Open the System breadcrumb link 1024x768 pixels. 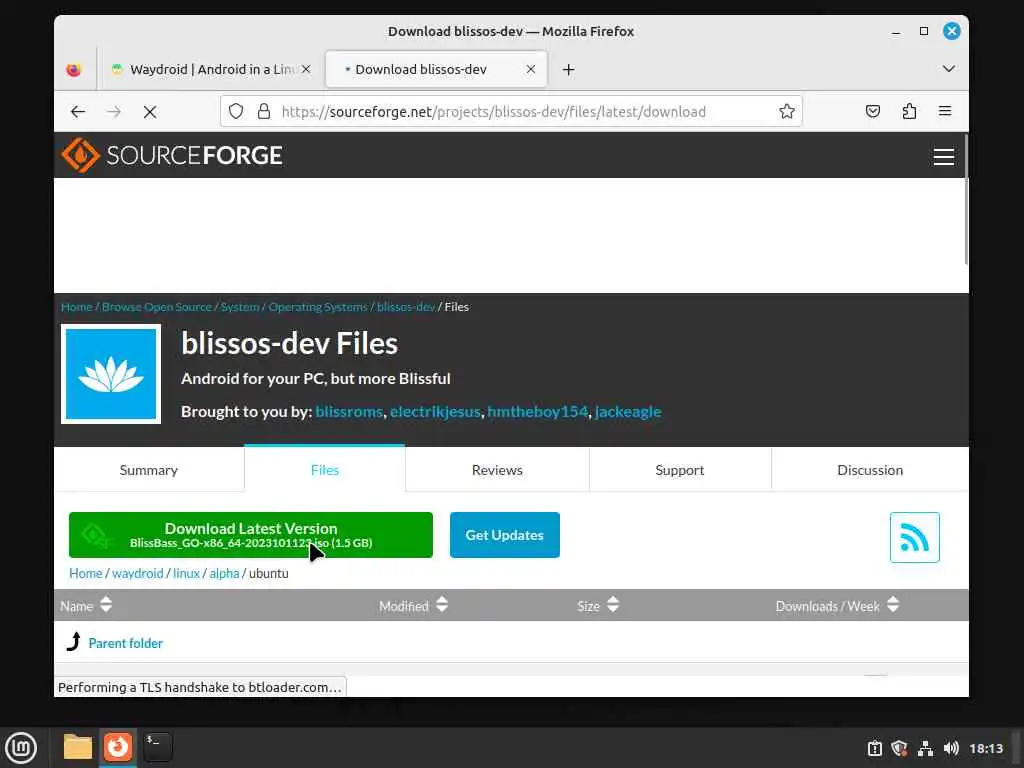click(x=240, y=307)
